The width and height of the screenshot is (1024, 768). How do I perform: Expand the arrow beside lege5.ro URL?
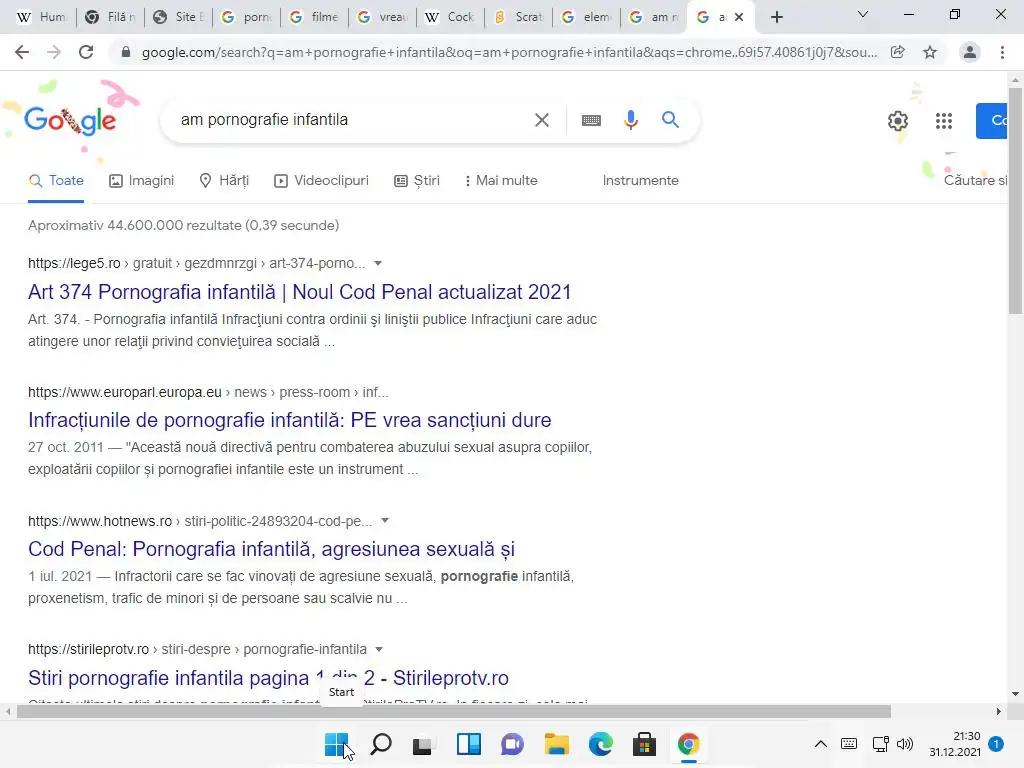tap(377, 263)
